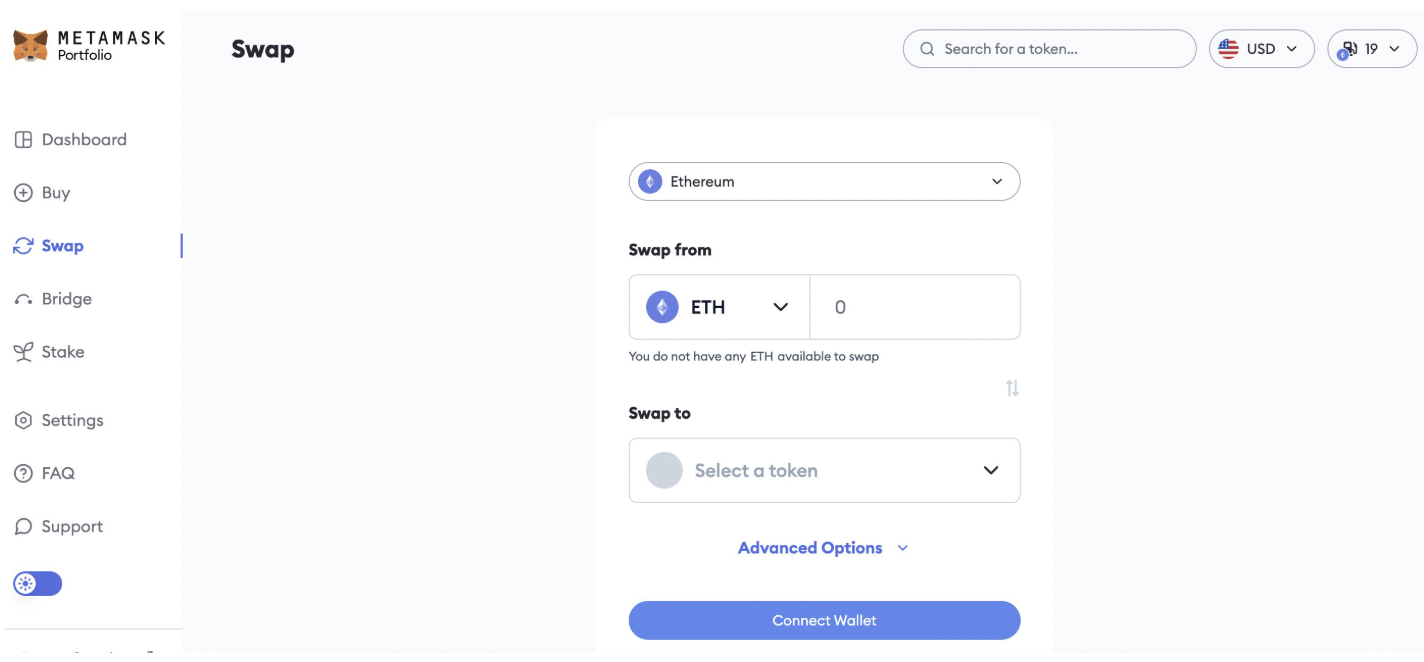Image resolution: width=1424 pixels, height=662 pixels.
Task: Open the Ethereum network dropdown
Action: click(x=824, y=182)
